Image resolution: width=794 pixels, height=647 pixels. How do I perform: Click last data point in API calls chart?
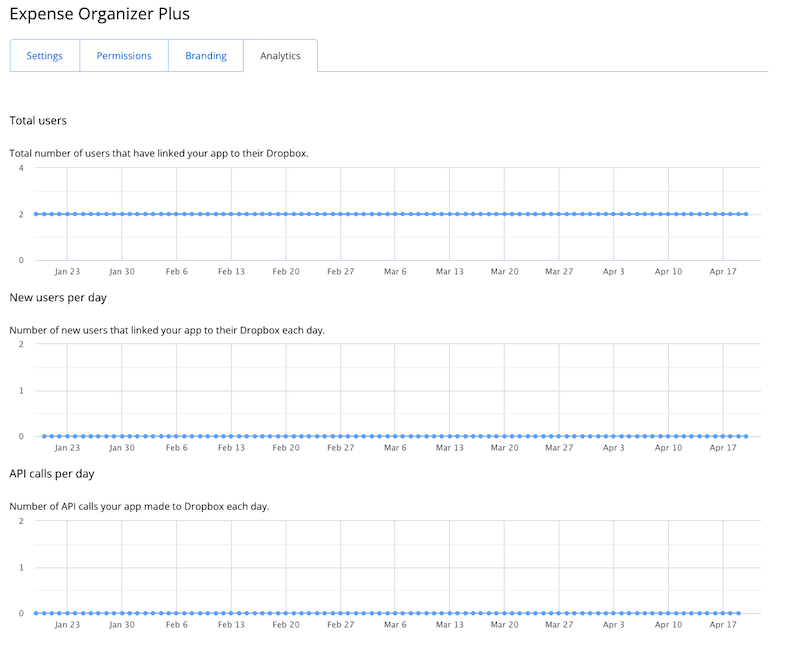[738, 613]
